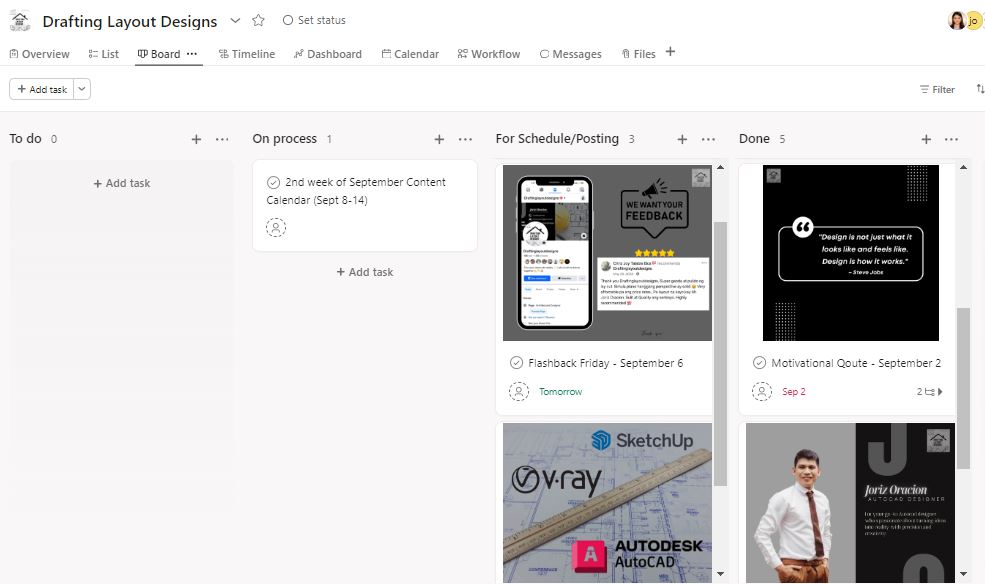Toggle Motivational Qoute - September 2 completion
This screenshot has width=985, height=584.
[759, 363]
